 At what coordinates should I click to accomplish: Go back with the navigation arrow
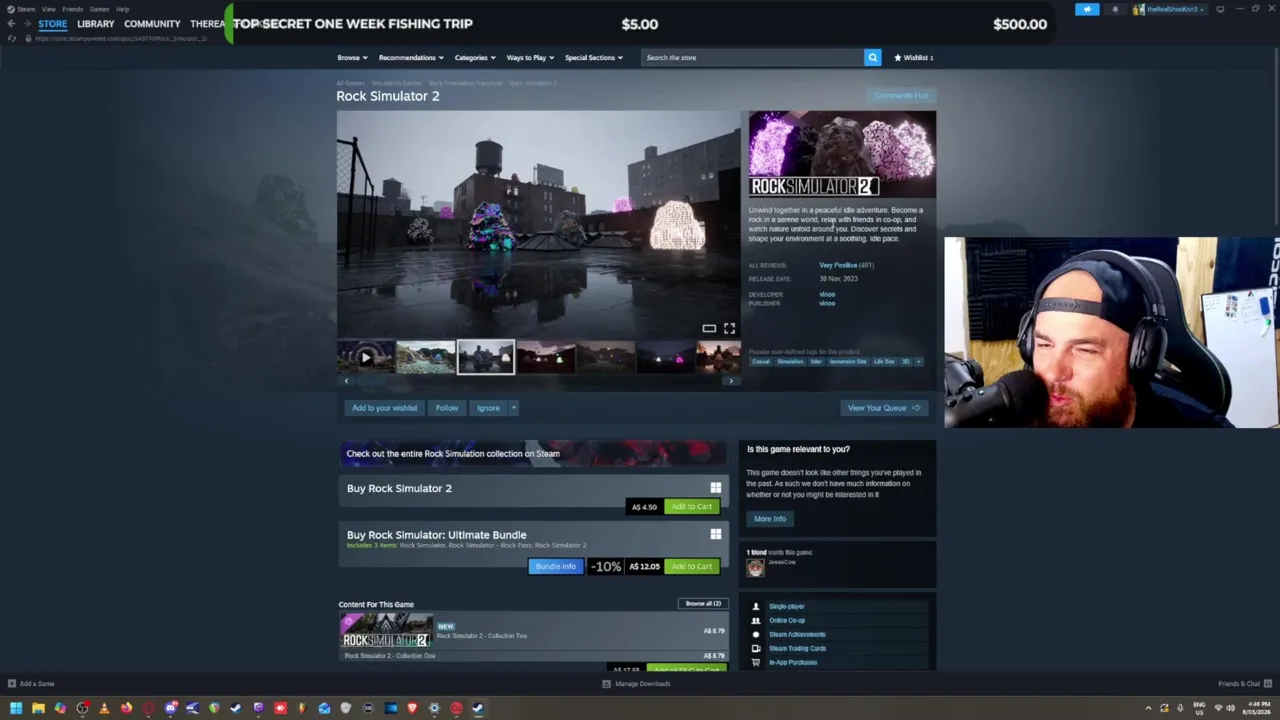tap(11, 24)
